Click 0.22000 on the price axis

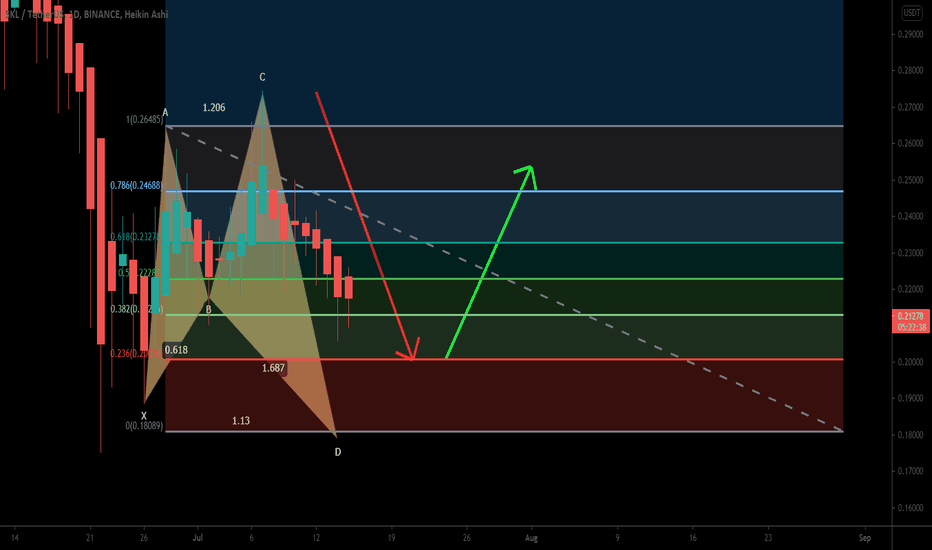911,289
